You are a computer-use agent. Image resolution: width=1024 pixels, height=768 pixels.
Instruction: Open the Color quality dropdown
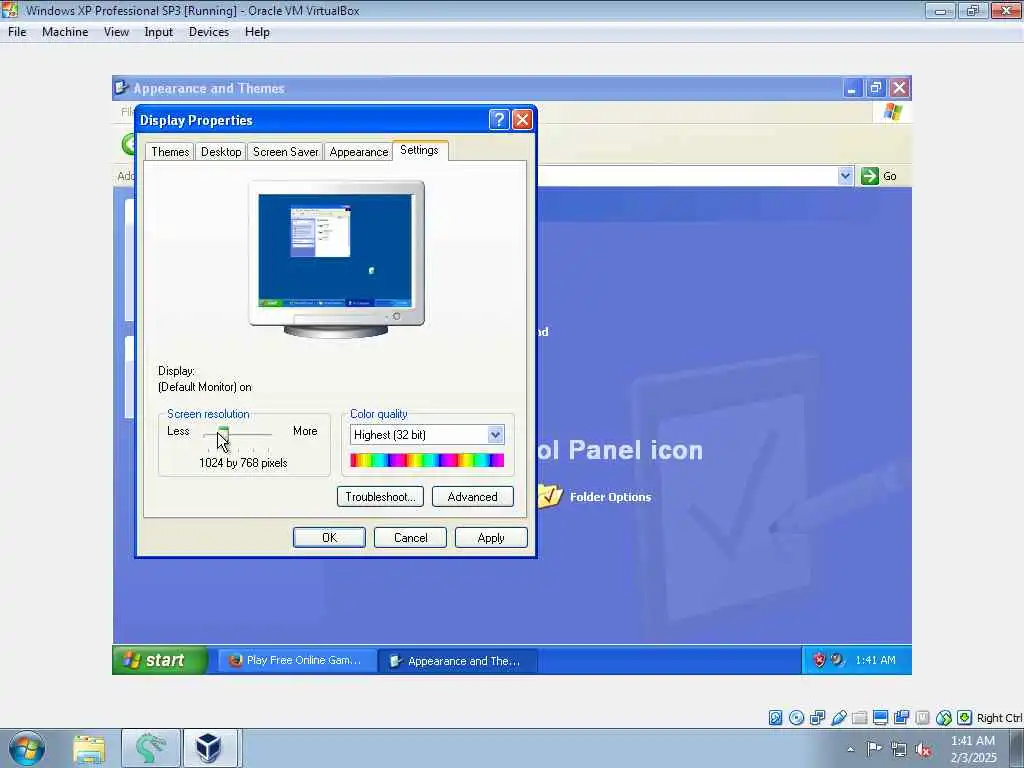coord(496,434)
